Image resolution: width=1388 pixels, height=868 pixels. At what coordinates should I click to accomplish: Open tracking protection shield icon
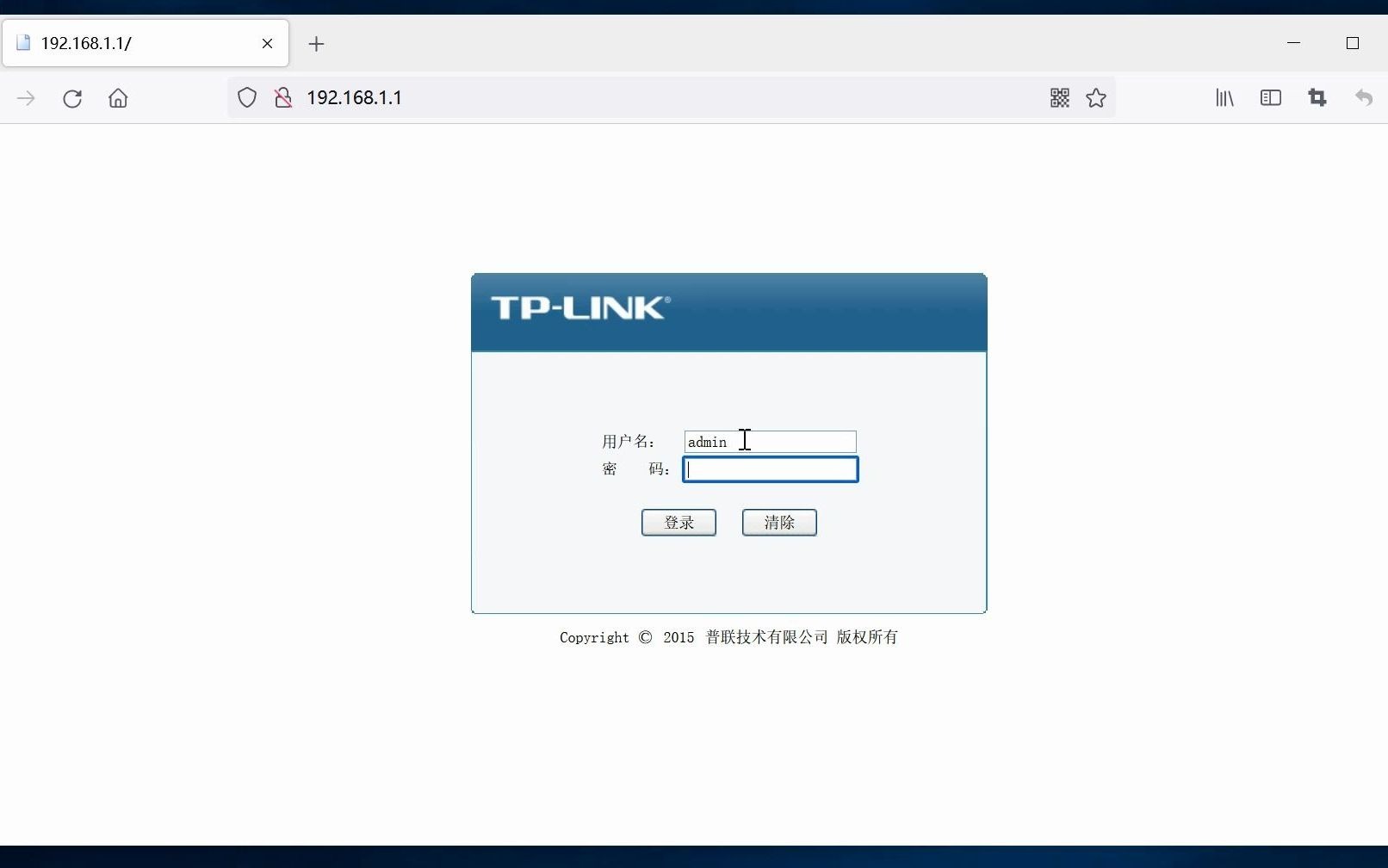coord(247,97)
